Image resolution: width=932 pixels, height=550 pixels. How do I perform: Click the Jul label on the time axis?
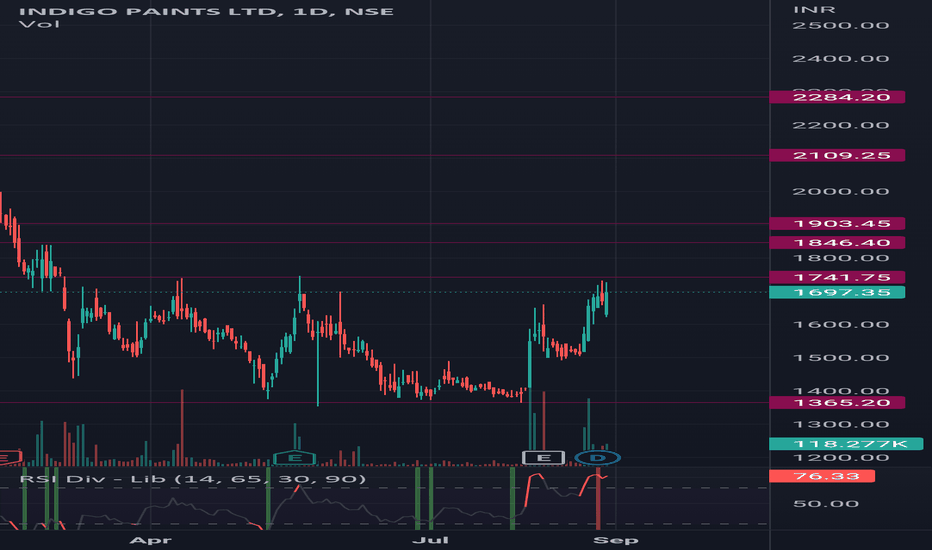click(x=430, y=540)
